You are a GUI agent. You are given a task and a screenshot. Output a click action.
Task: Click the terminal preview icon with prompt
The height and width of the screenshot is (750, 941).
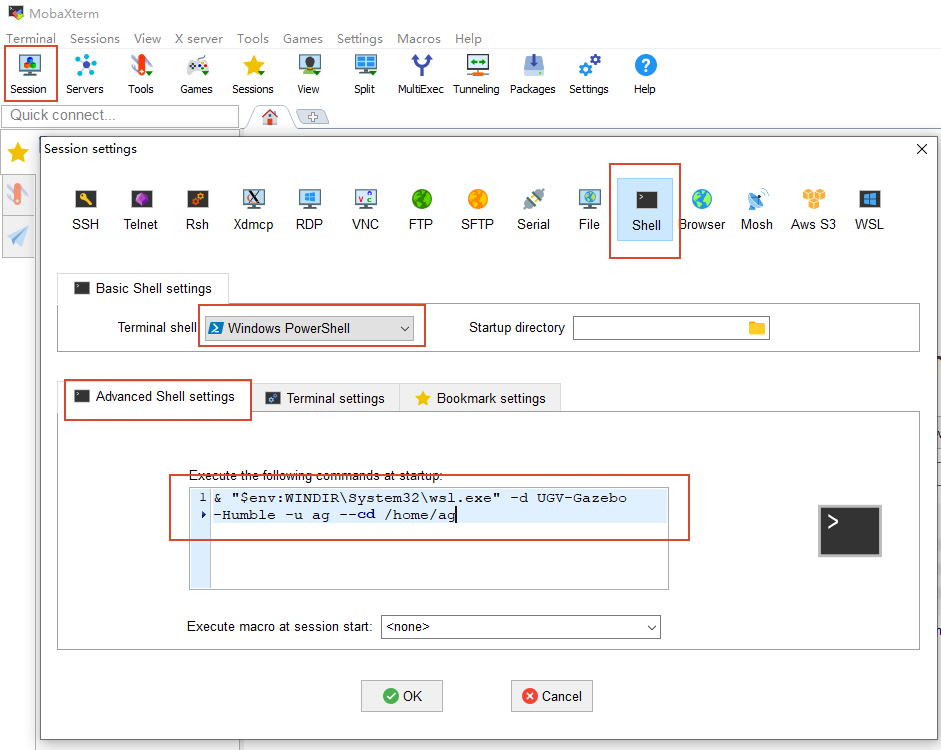tap(850, 531)
